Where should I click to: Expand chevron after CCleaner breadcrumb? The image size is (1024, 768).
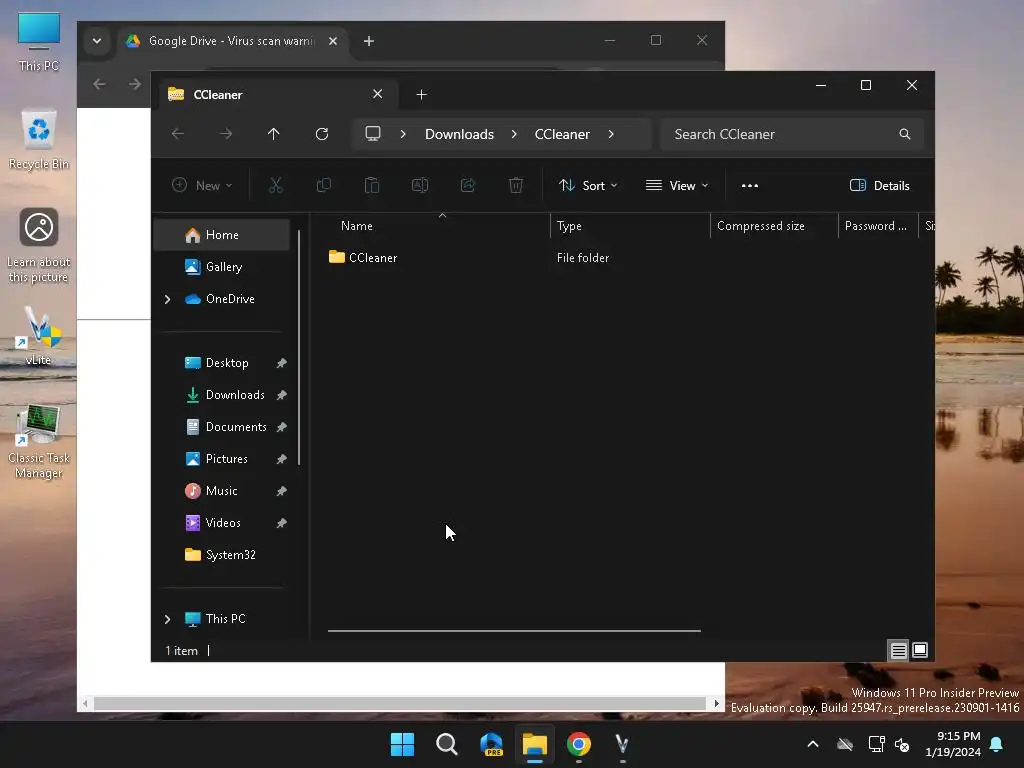(611, 134)
